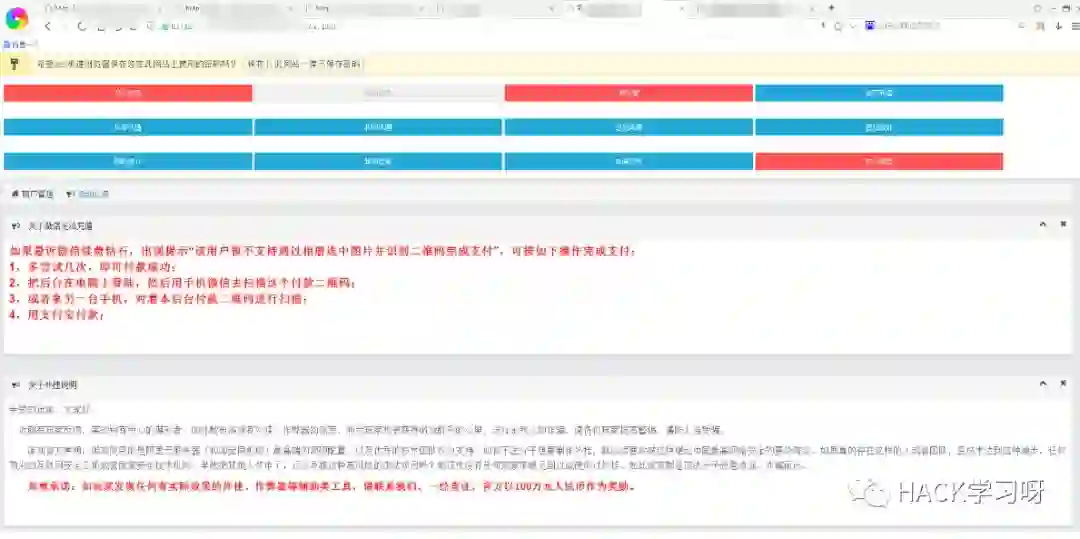Screen dimensions: 1080x539
Task: Click the text '1、多尝试几次，即可付款成功；'
Action: pos(94,267)
